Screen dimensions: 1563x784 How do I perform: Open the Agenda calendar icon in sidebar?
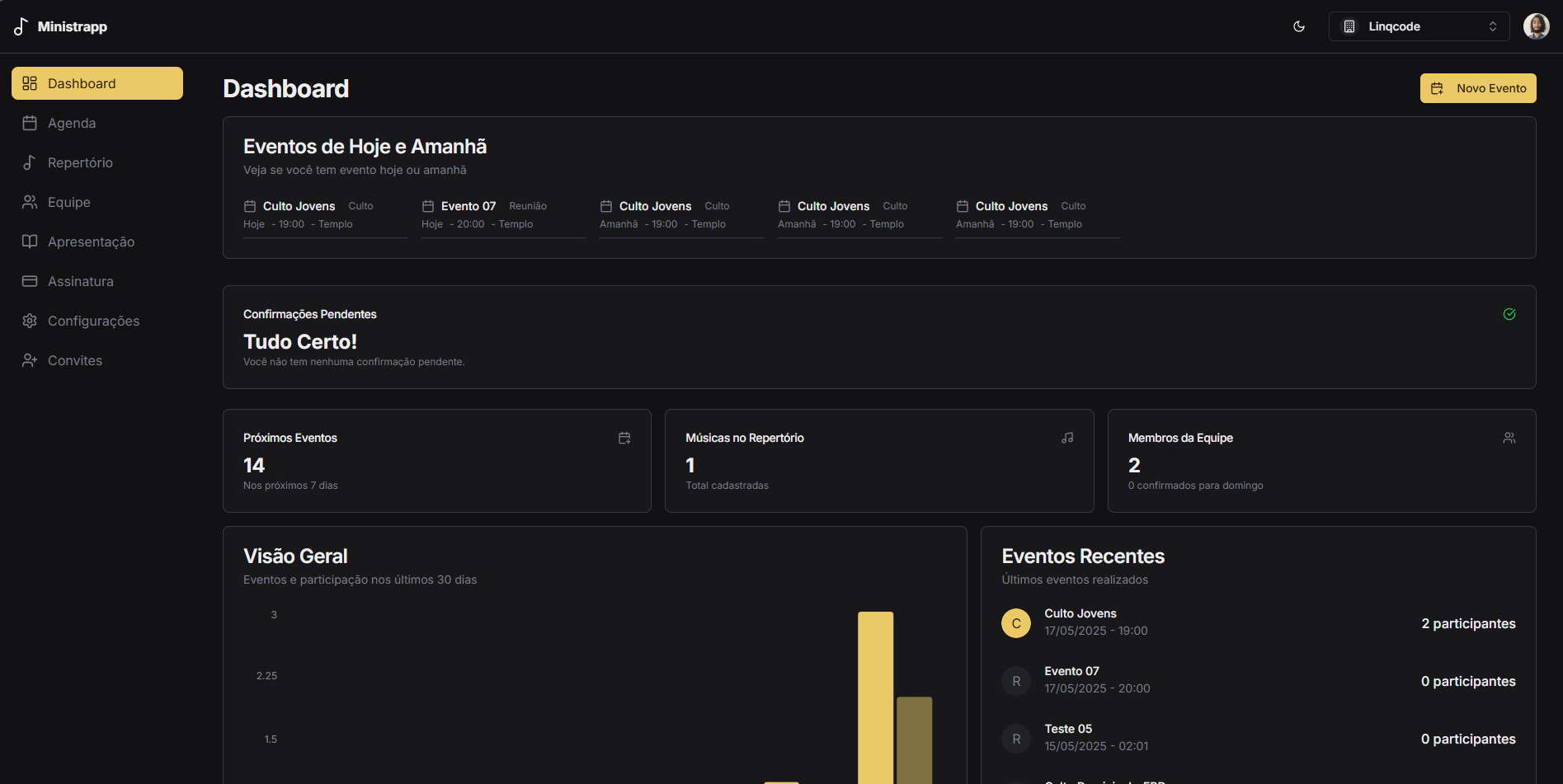(x=30, y=122)
